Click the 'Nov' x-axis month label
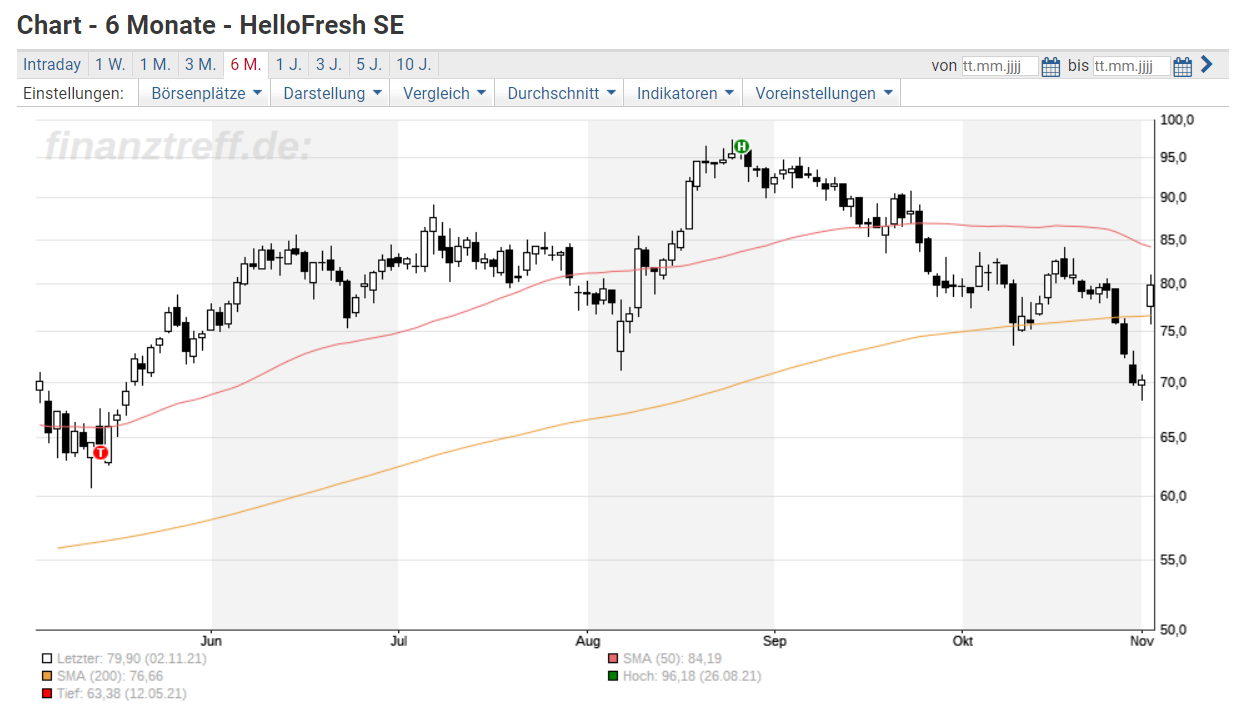 [1141, 639]
